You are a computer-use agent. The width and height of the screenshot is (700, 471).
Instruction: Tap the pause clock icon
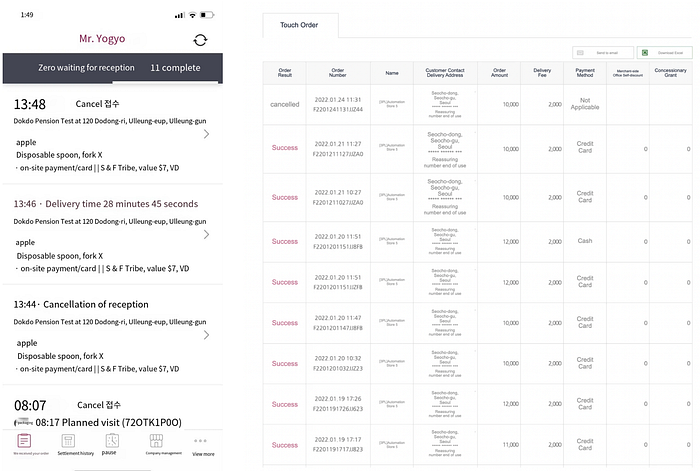click(x=112, y=441)
